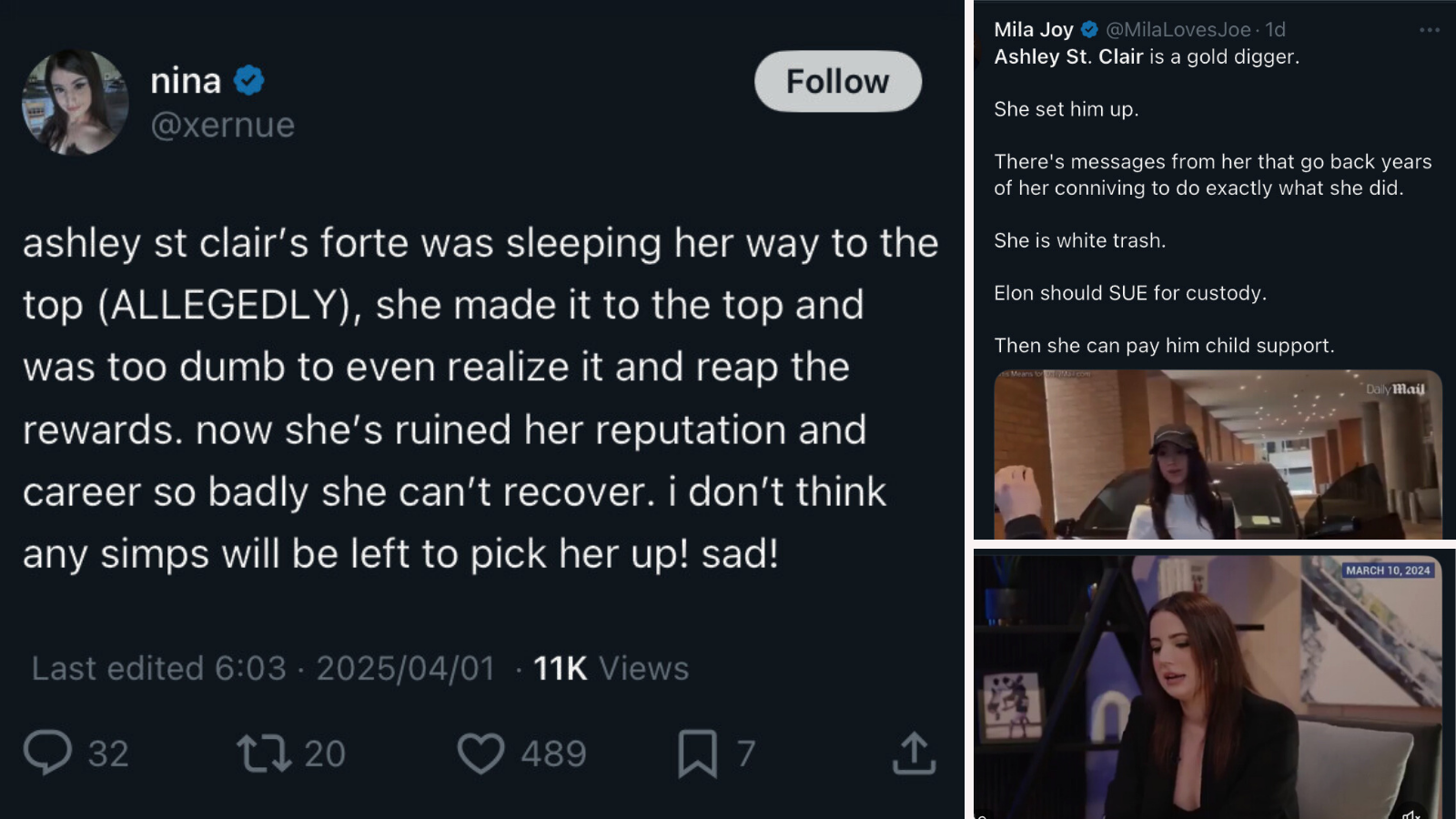
Task: Click the bold Ashley St. Clair text
Action: (x=1068, y=56)
